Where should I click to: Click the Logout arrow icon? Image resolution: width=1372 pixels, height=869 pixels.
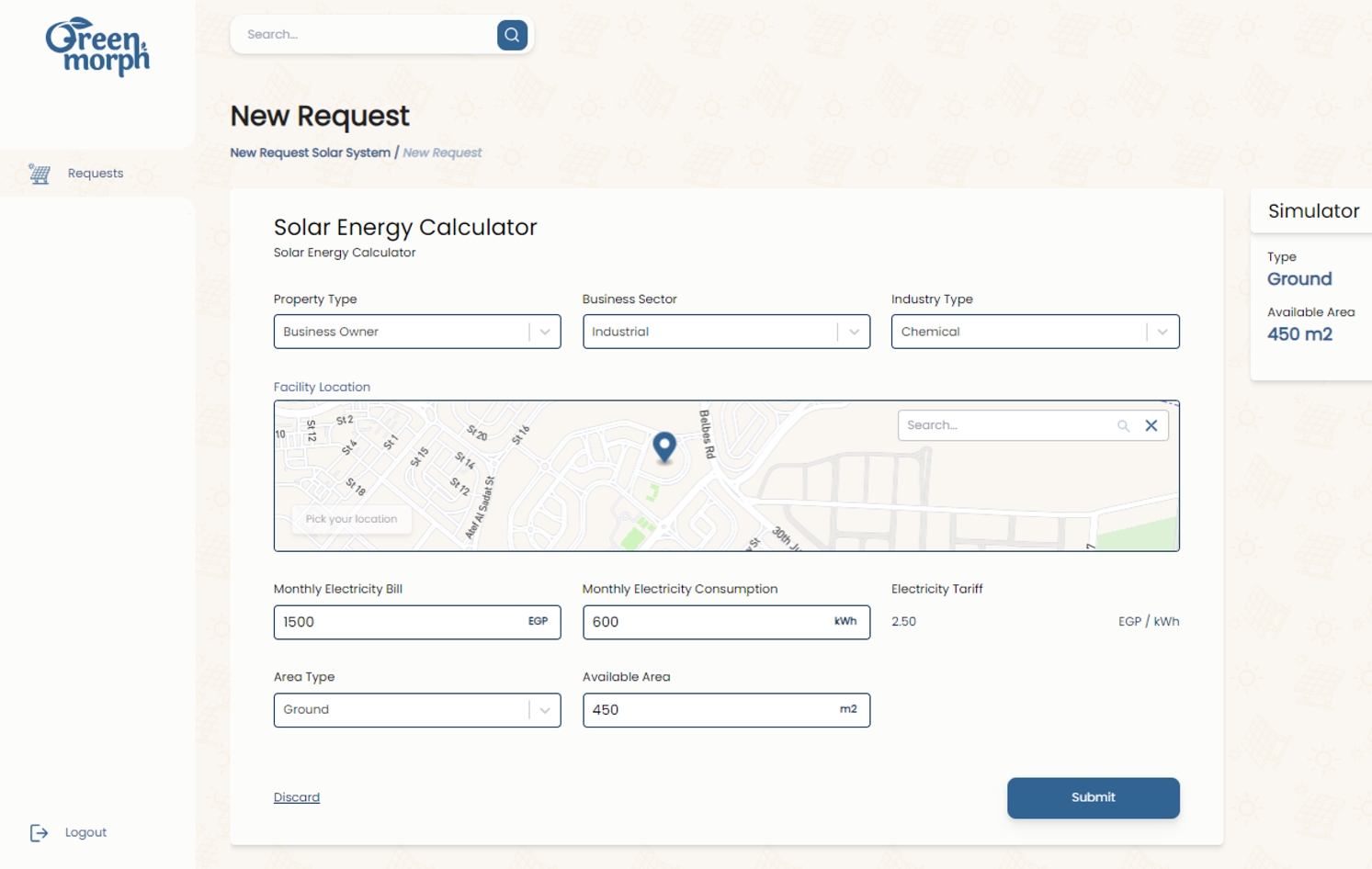pos(39,833)
